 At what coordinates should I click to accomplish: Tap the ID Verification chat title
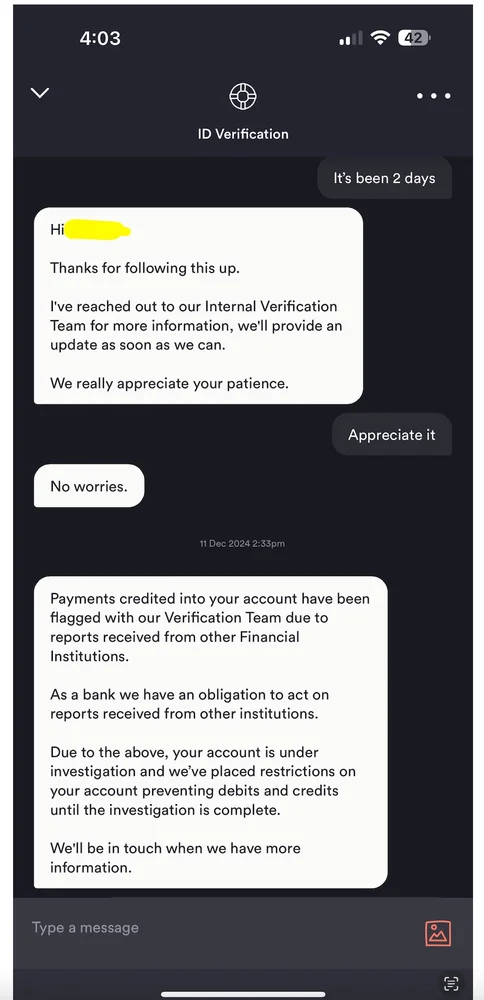coord(243,134)
